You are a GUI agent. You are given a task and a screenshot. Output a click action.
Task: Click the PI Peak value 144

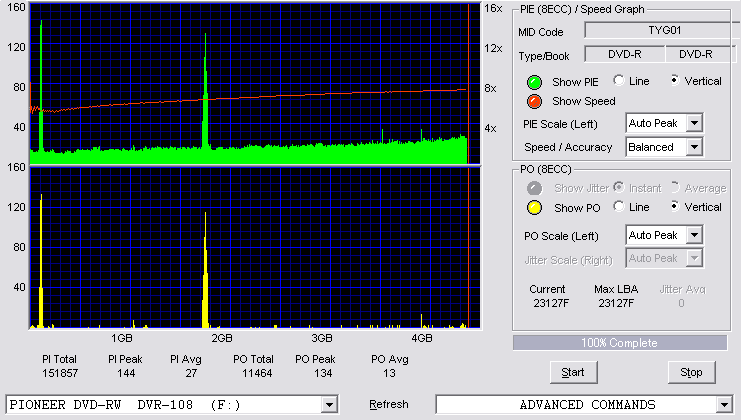[126, 374]
